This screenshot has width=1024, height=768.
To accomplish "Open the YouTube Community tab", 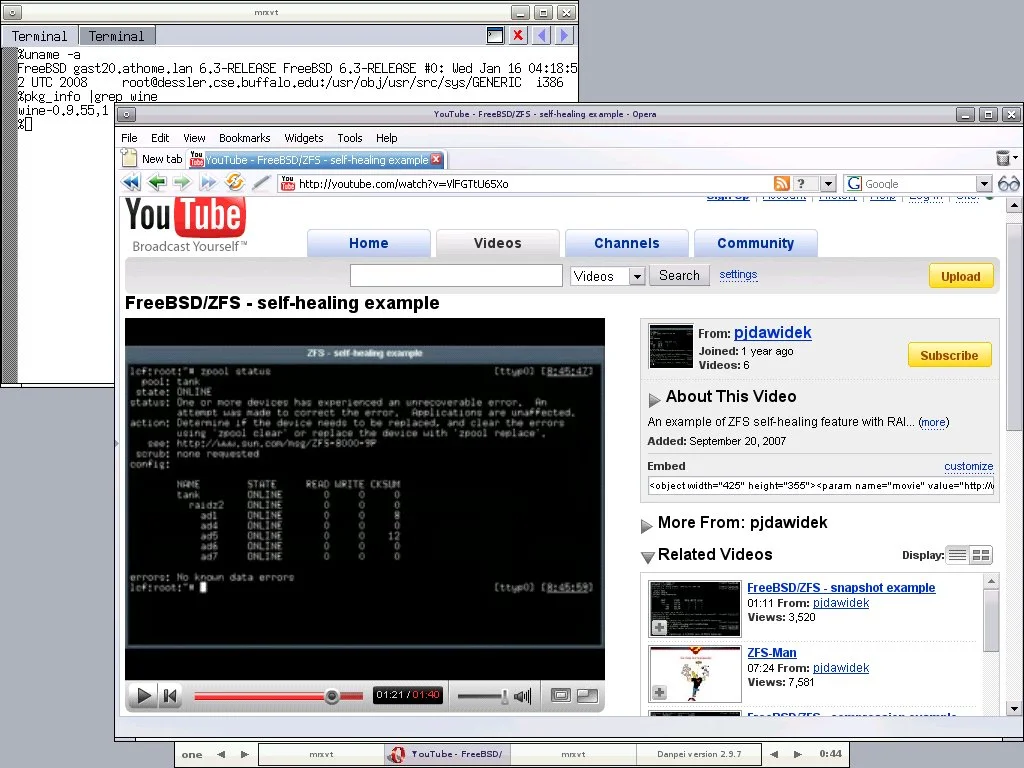I will 756,243.
